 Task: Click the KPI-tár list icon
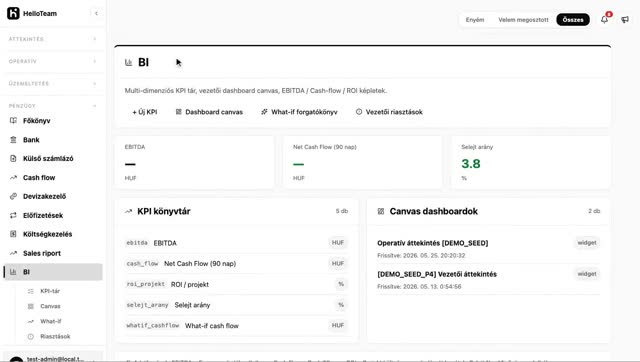(31, 291)
